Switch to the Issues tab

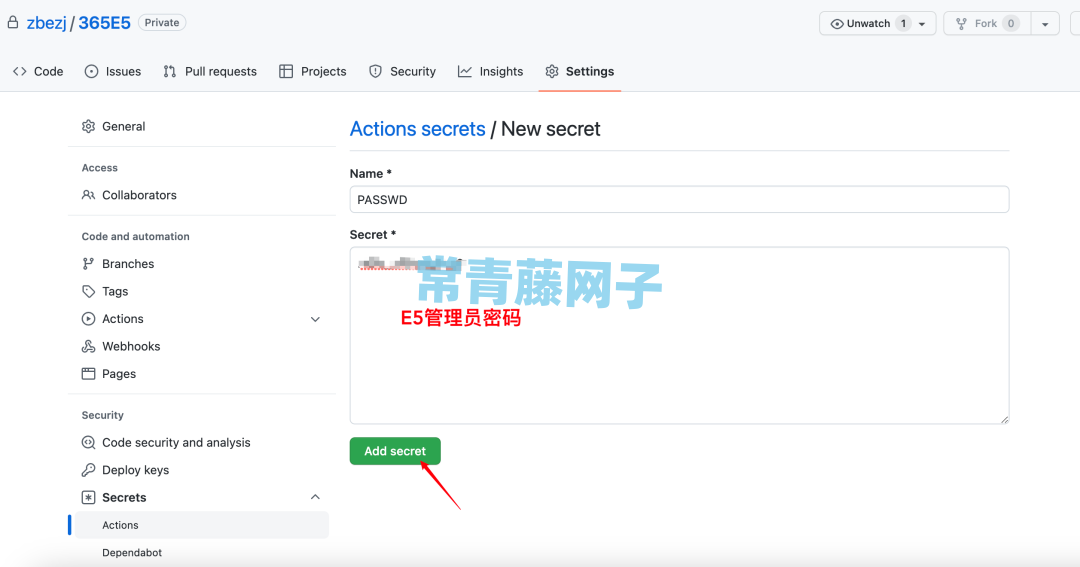tap(113, 72)
